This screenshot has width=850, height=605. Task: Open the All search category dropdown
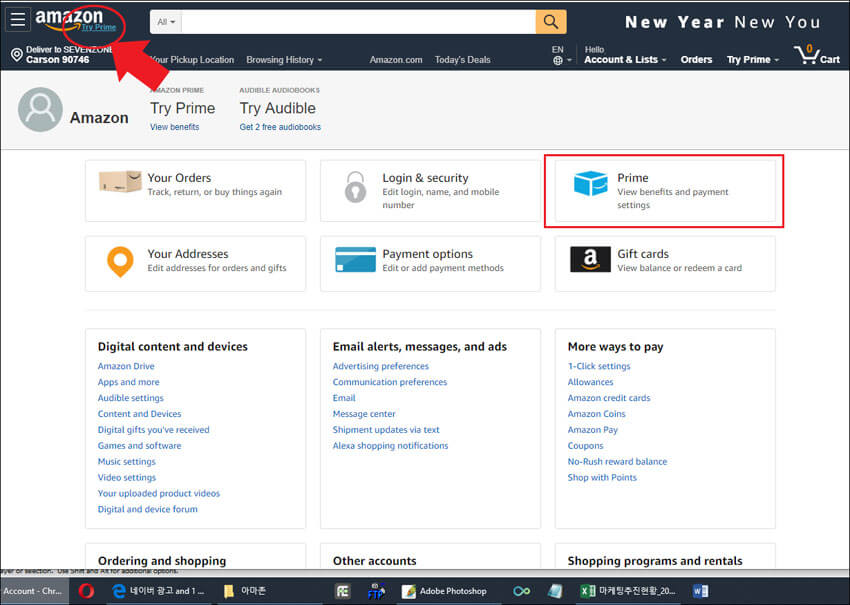[x=166, y=22]
